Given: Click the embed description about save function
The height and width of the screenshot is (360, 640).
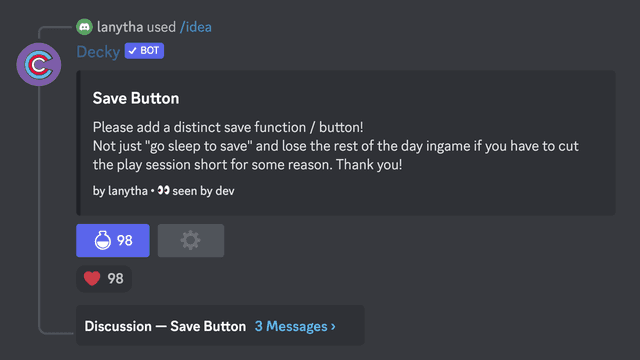Looking at the screenshot, I should pos(336,146).
